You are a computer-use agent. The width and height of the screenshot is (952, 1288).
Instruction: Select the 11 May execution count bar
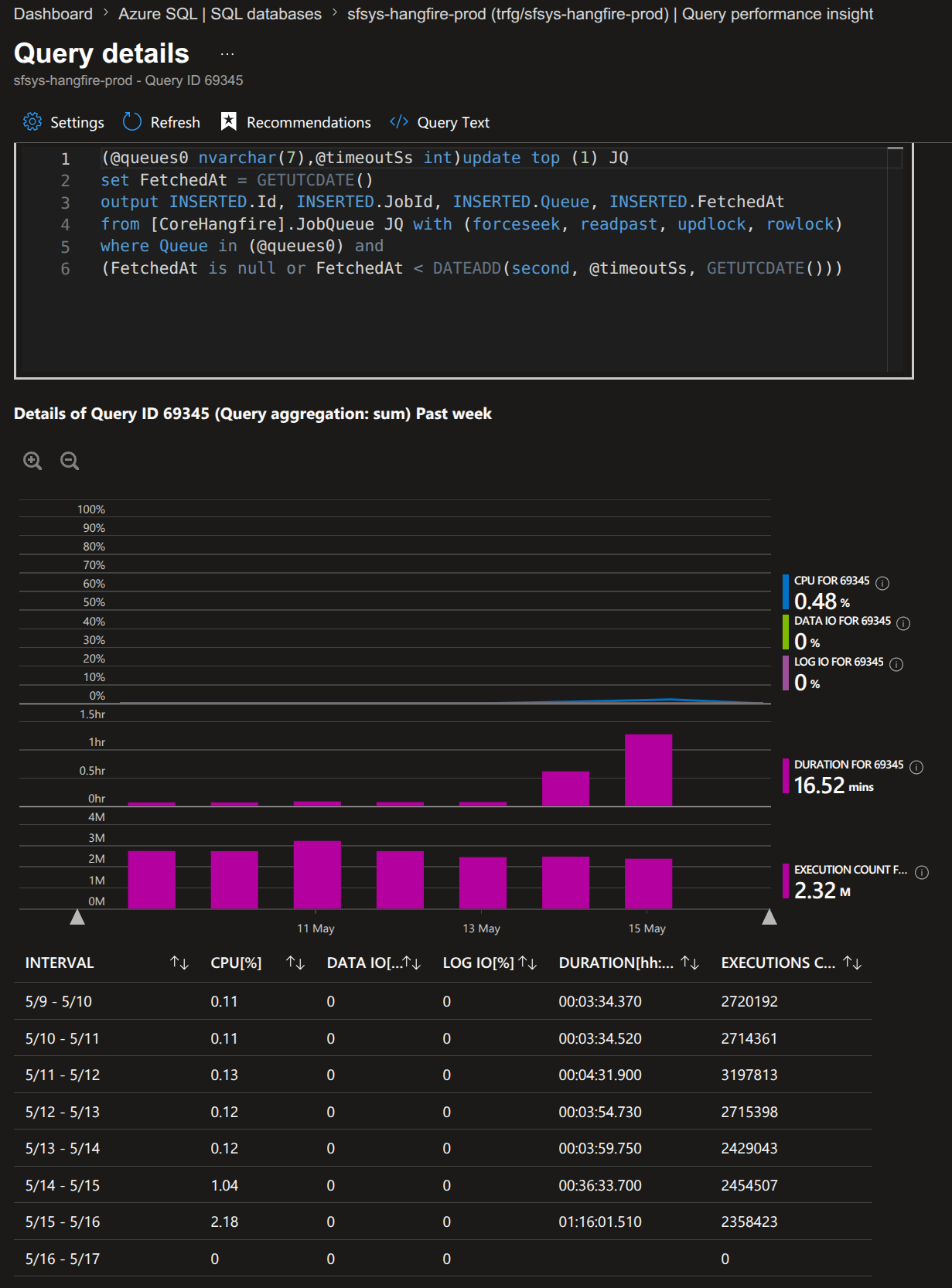(317, 874)
